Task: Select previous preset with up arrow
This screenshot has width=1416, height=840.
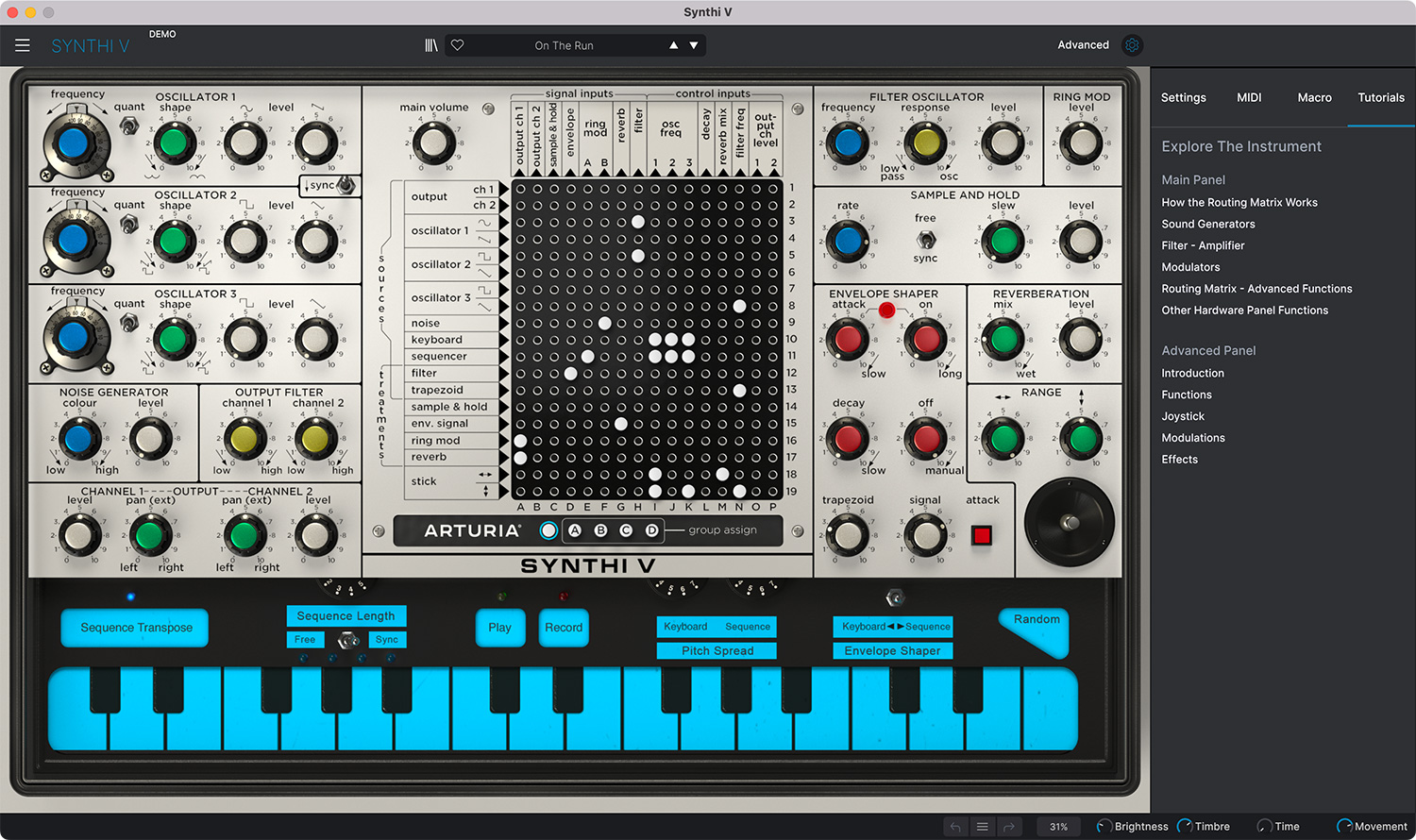Action: [673, 45]
